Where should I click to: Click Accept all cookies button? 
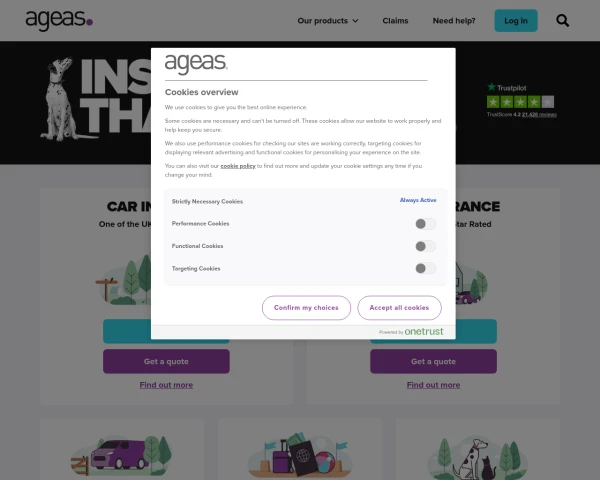pos(399,308)
